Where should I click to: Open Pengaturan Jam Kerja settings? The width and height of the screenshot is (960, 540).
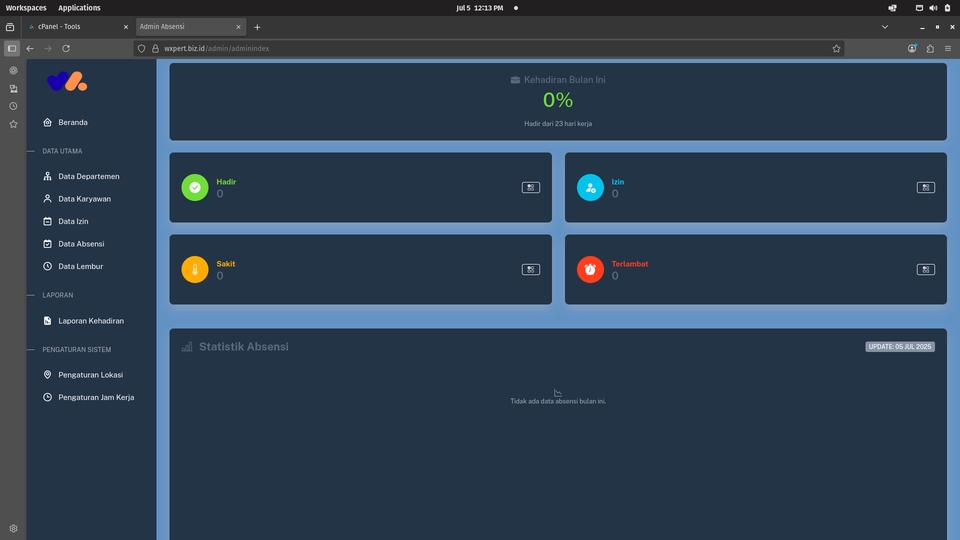click(96, 397)
